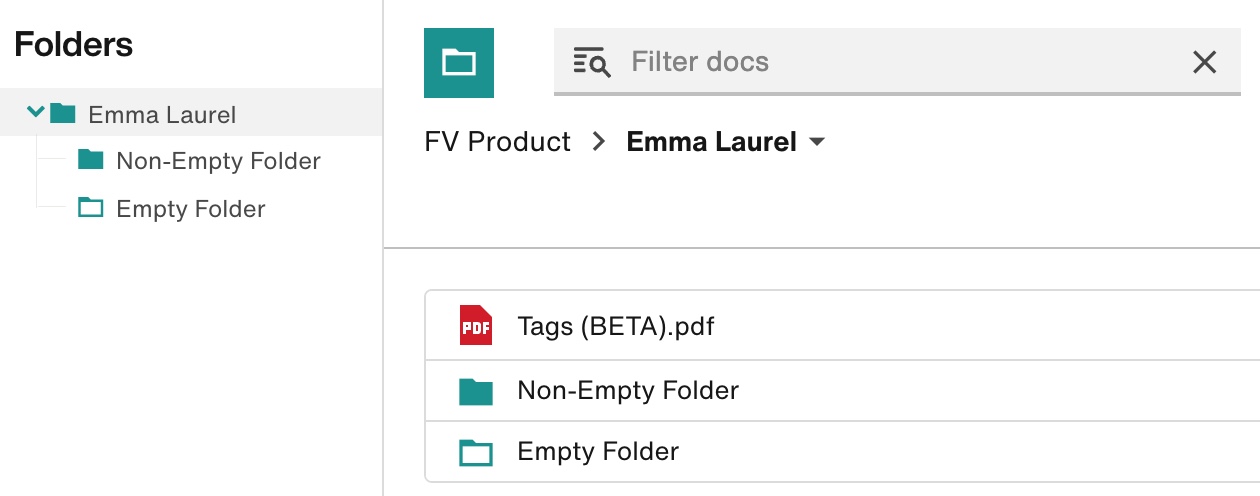The width and height of the screenshot is (1260, 496).
Task: Click the outlined Empty Folder icon in the sidebar
Action: (x=91, y=208)
